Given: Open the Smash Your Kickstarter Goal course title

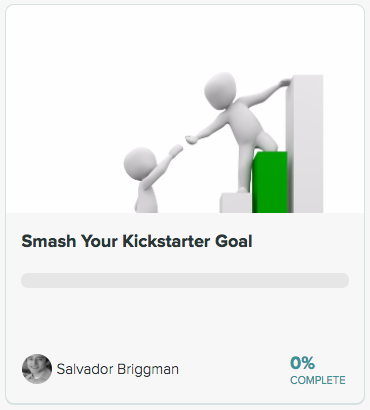Looking at the screenshot, I should coord(137,241).
